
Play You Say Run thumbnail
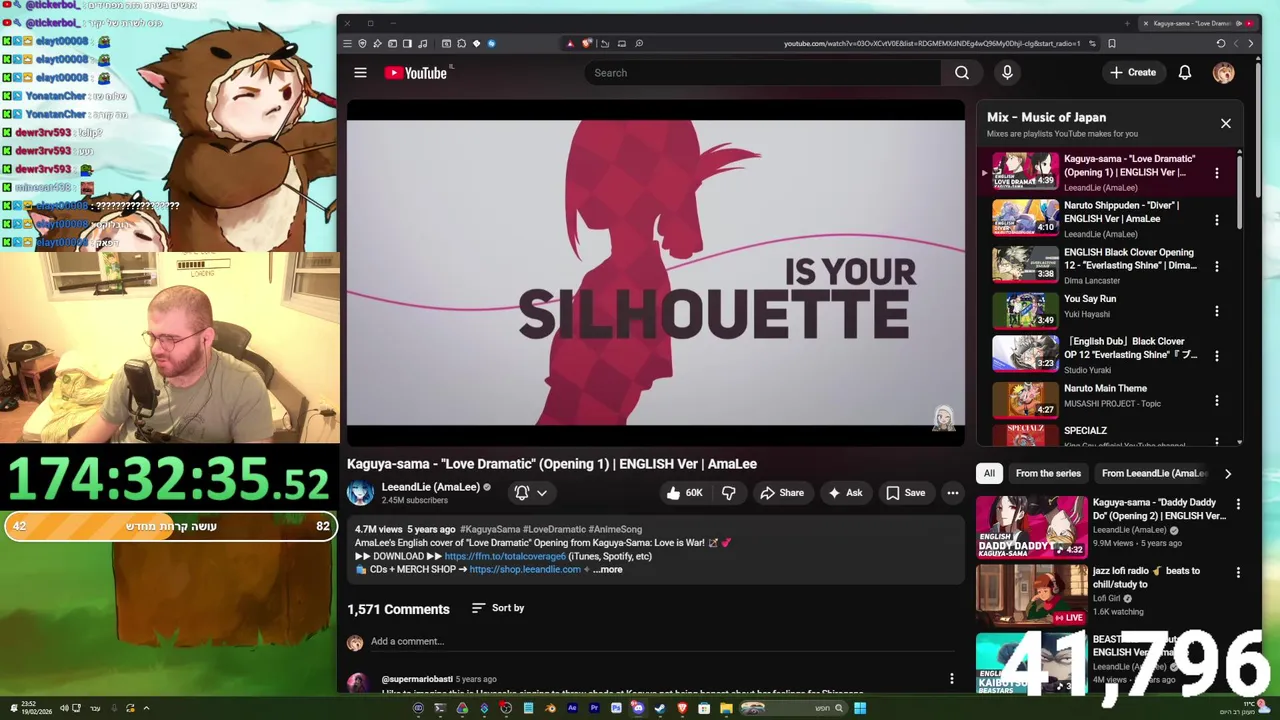click(1025, 310)
